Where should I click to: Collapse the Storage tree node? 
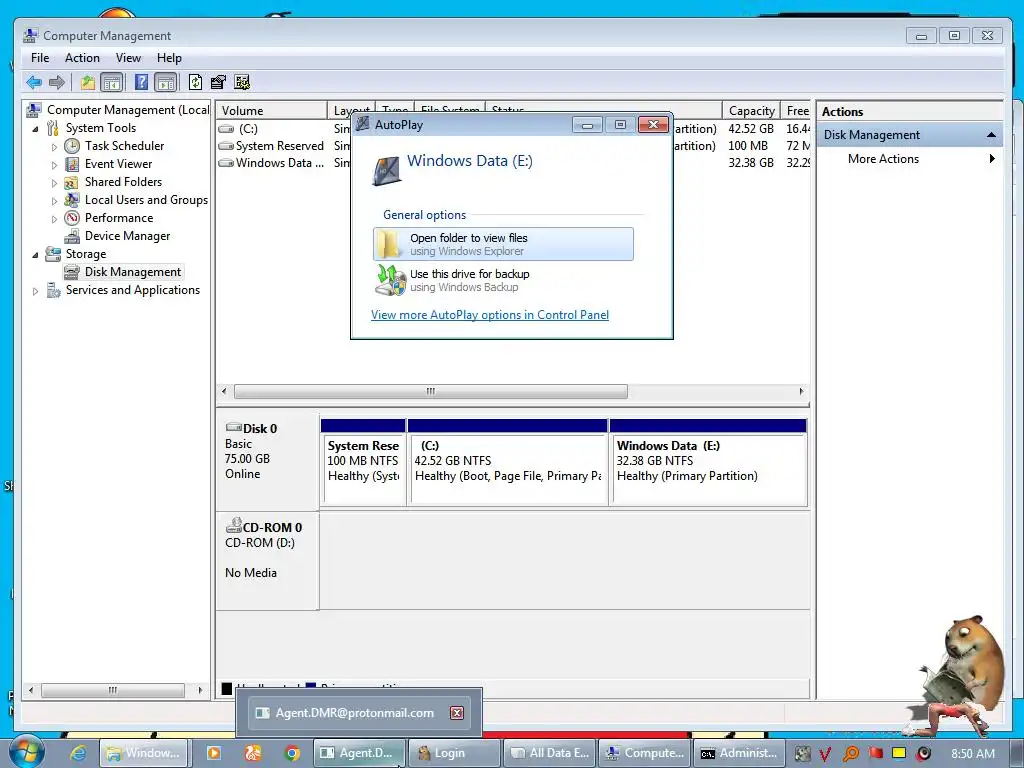pos(36,255)
